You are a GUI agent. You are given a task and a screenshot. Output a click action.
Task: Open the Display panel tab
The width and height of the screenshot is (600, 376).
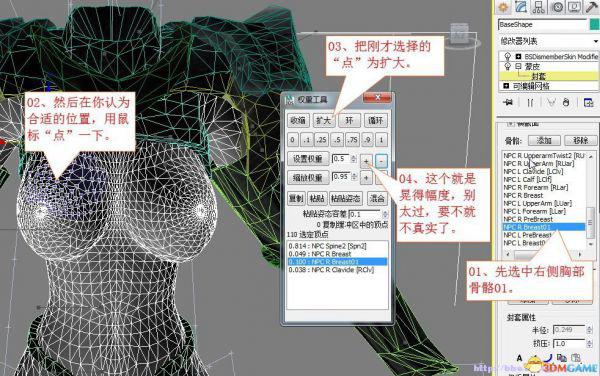click(575, 7)
